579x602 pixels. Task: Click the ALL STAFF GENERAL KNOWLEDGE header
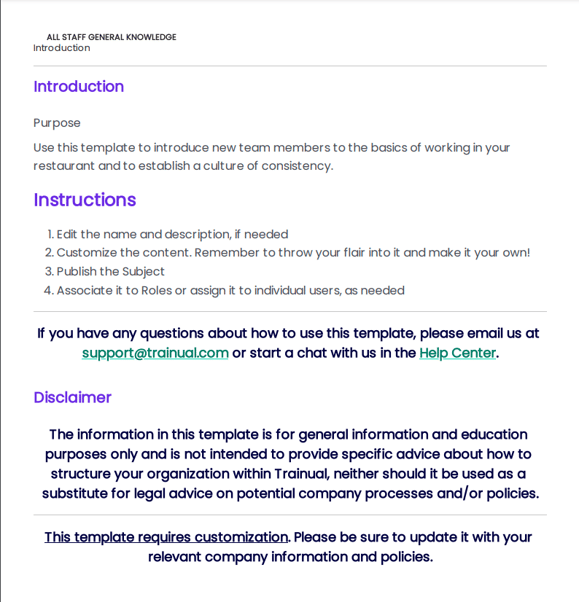[111, 37]
